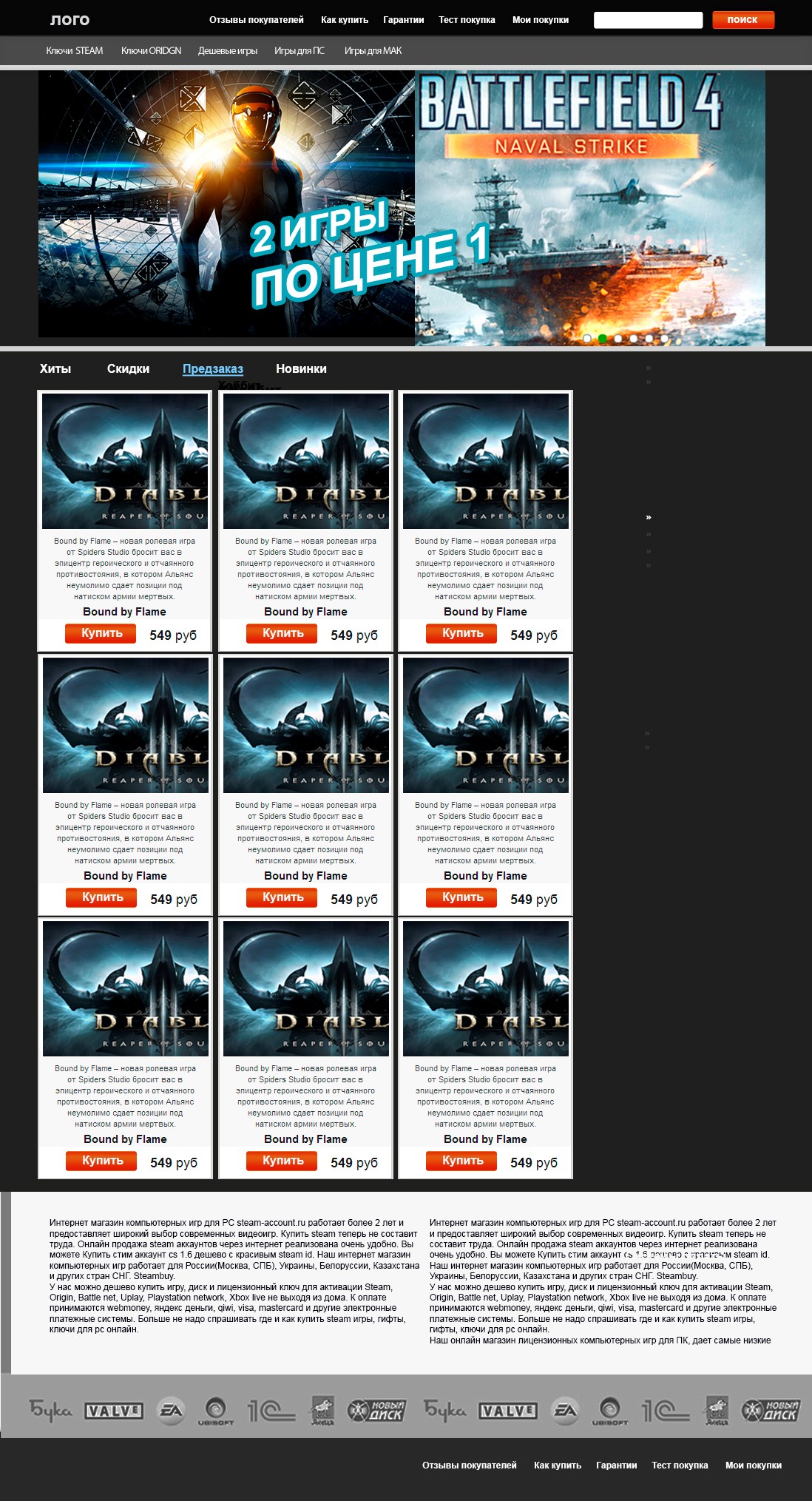Click the second EA logo in the footer strip

[x=565, y=1411]
